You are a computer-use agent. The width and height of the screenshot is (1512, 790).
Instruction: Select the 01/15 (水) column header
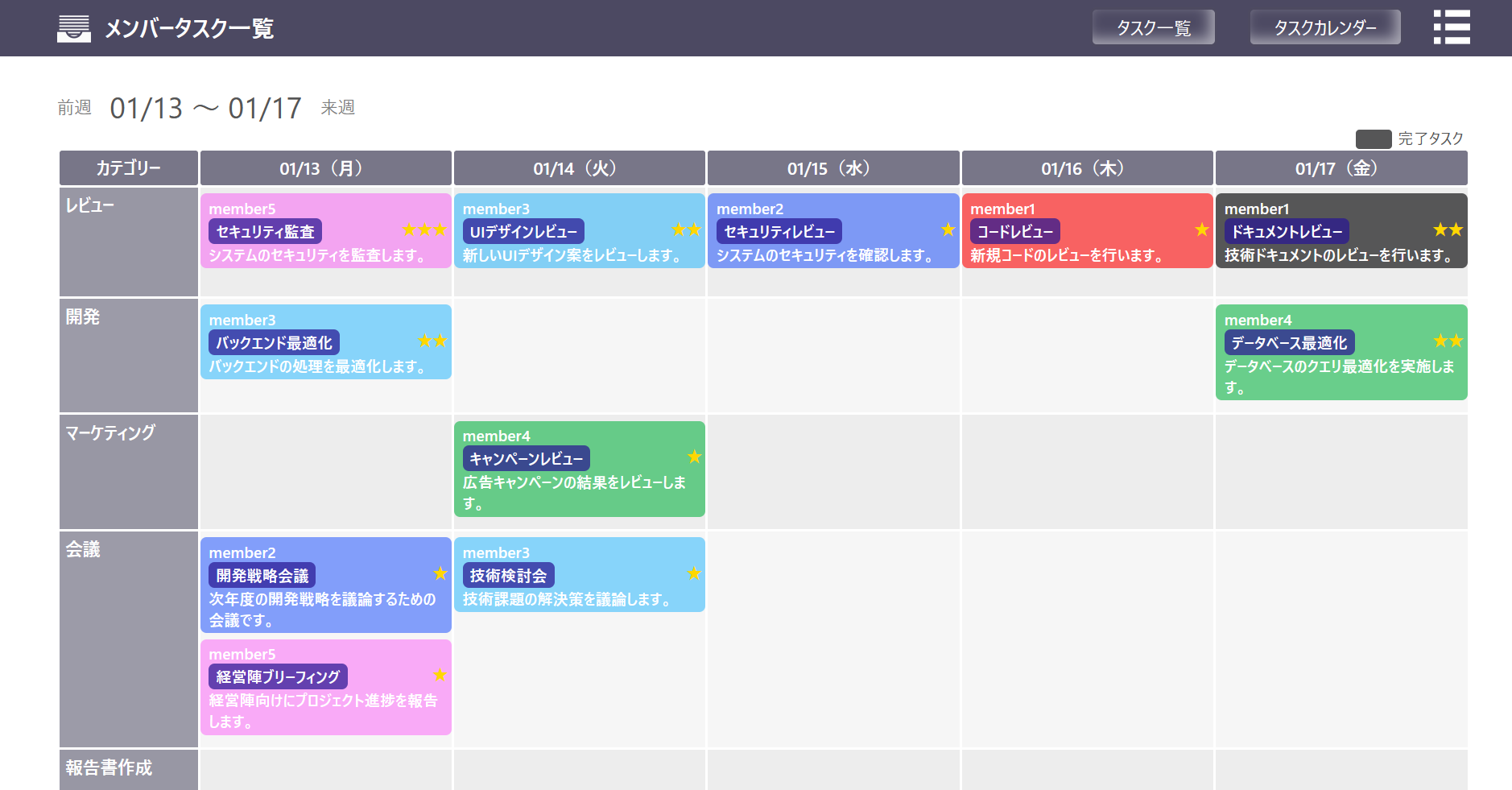832,168
